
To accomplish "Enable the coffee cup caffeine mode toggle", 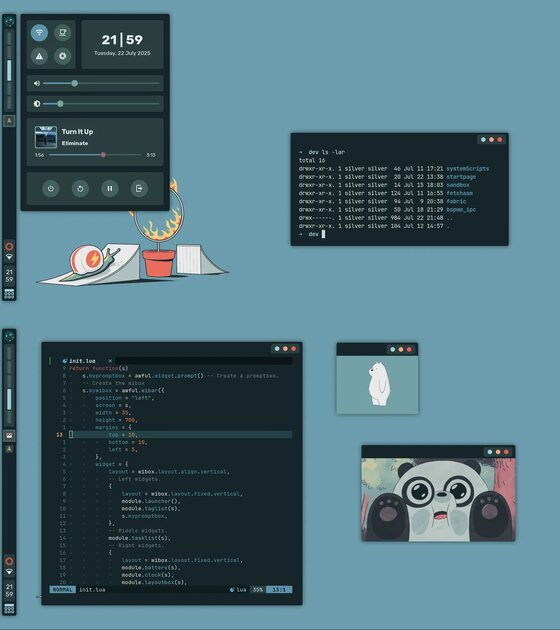I will tap(63, 33).
